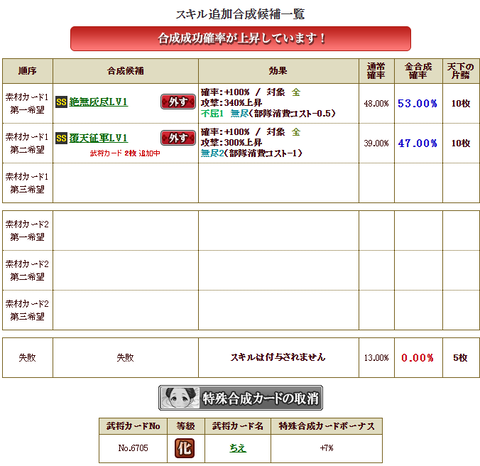Click the 13.00% failure normal probability cell
480x466 pixels.
click(x=376, y=358)
